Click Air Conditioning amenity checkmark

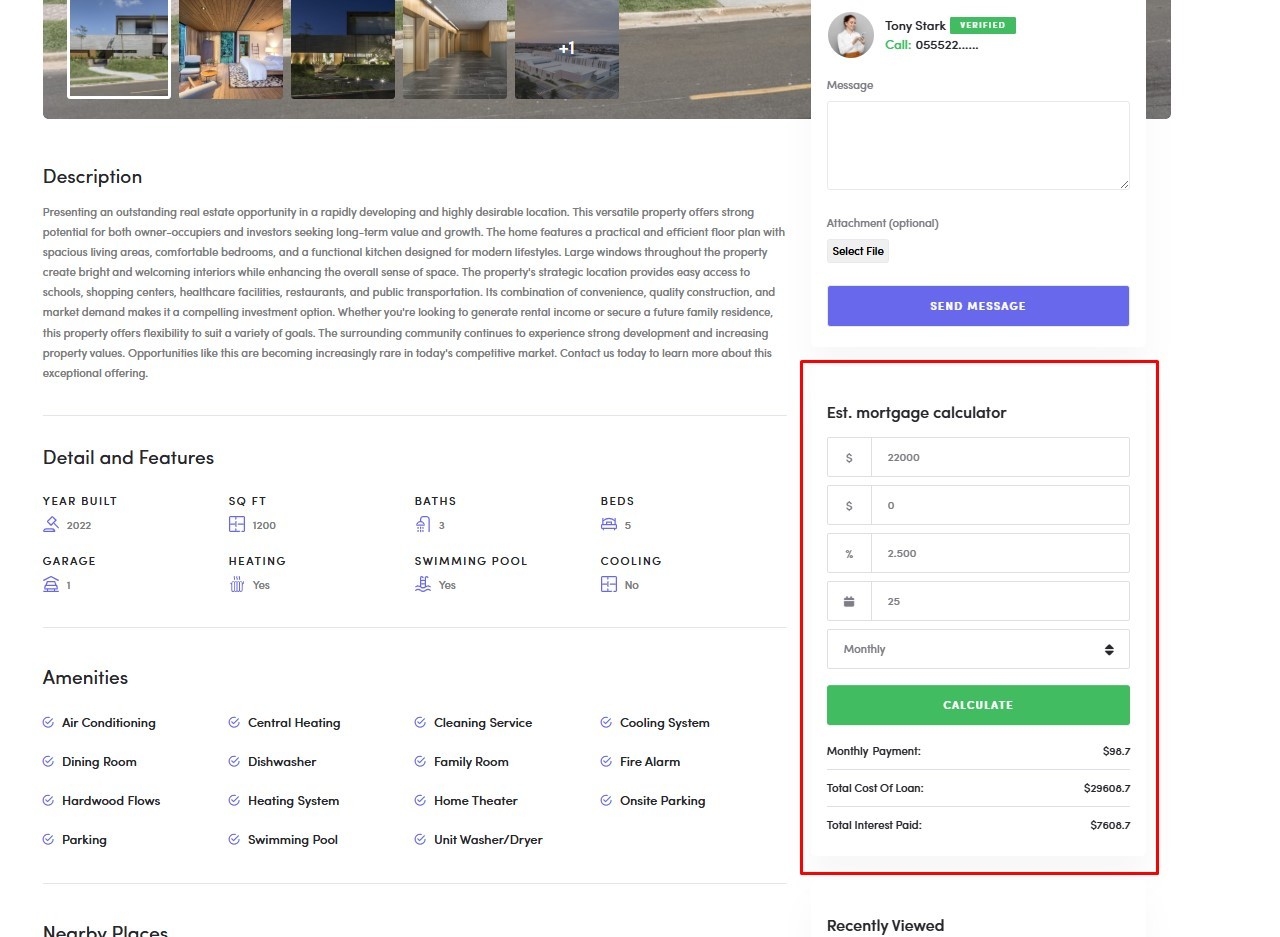48,722
